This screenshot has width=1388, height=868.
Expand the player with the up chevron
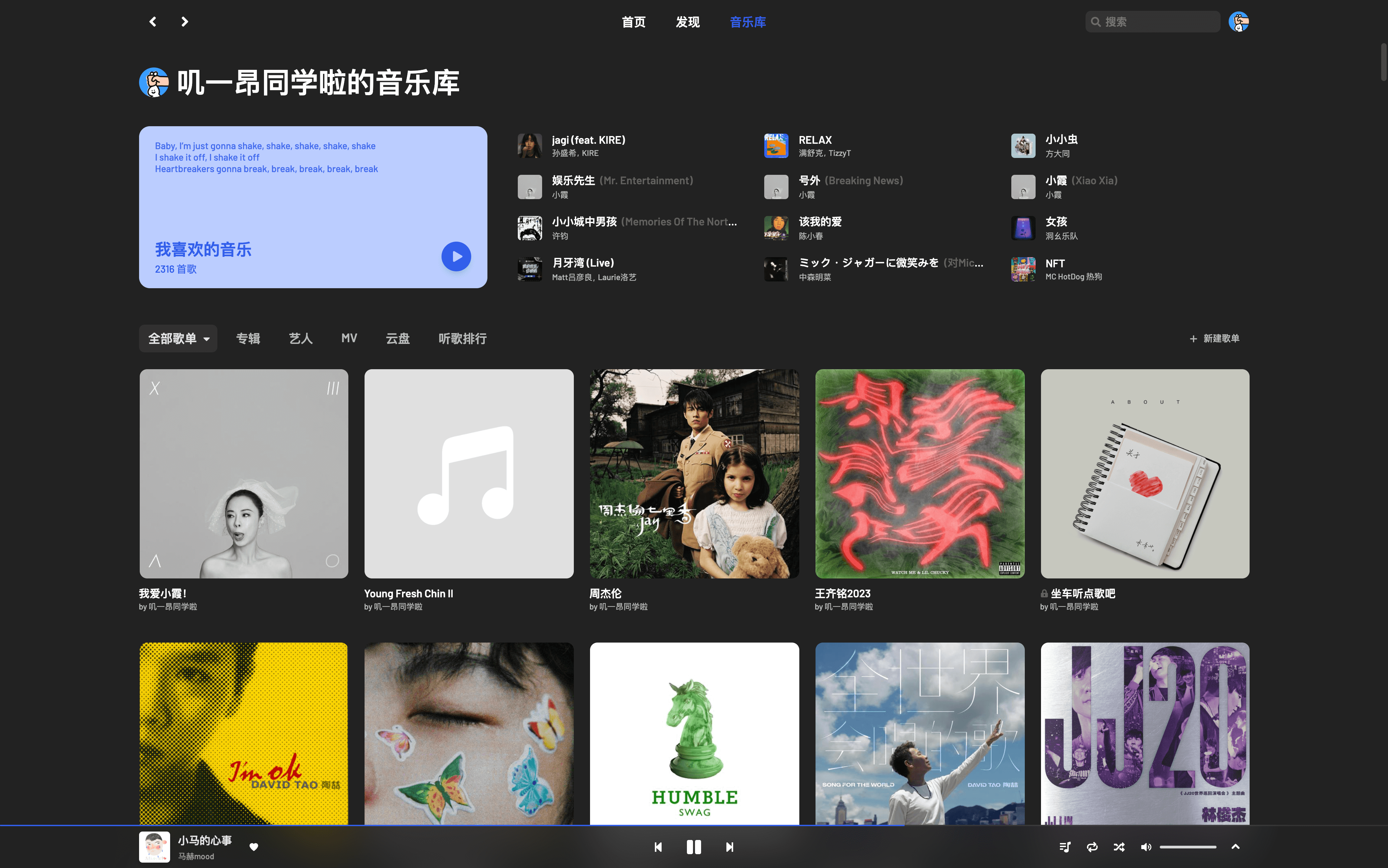(1235, 847)
